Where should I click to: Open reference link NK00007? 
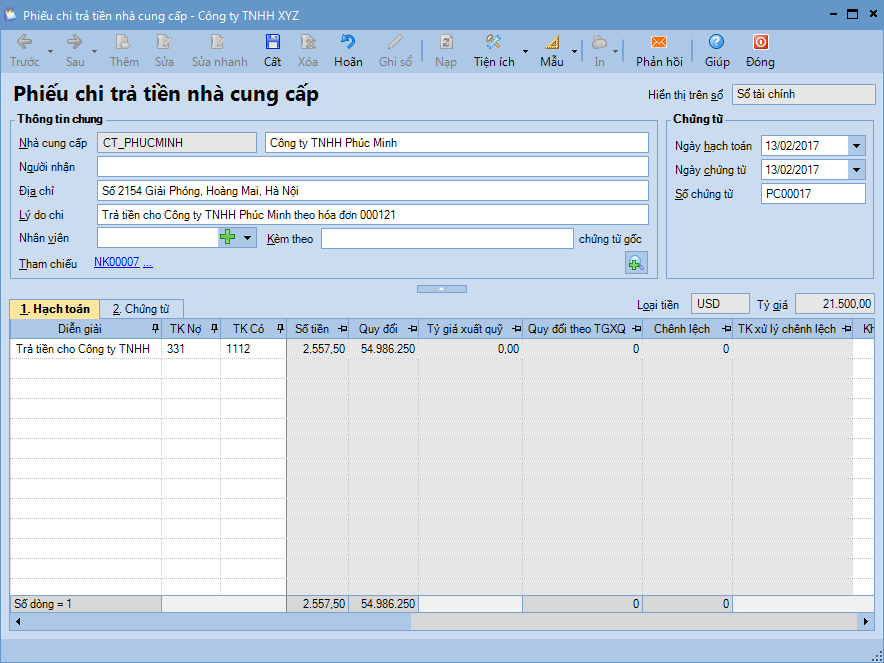pos(117,262)
